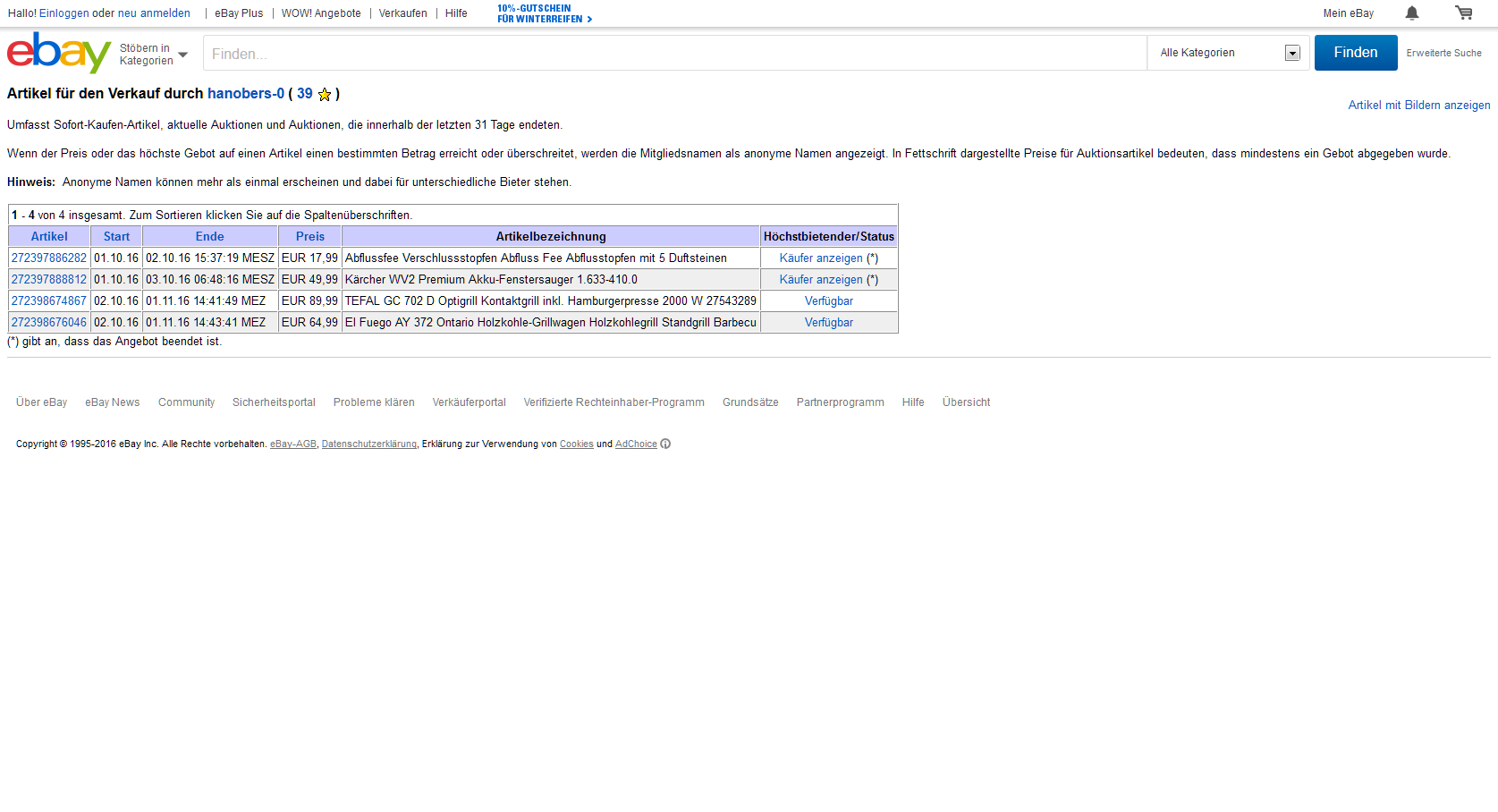Click Käufer anzeigen for Kärcher WV2 item
This screenshot has height=812, width=1498.
click(x=821, y=279)
